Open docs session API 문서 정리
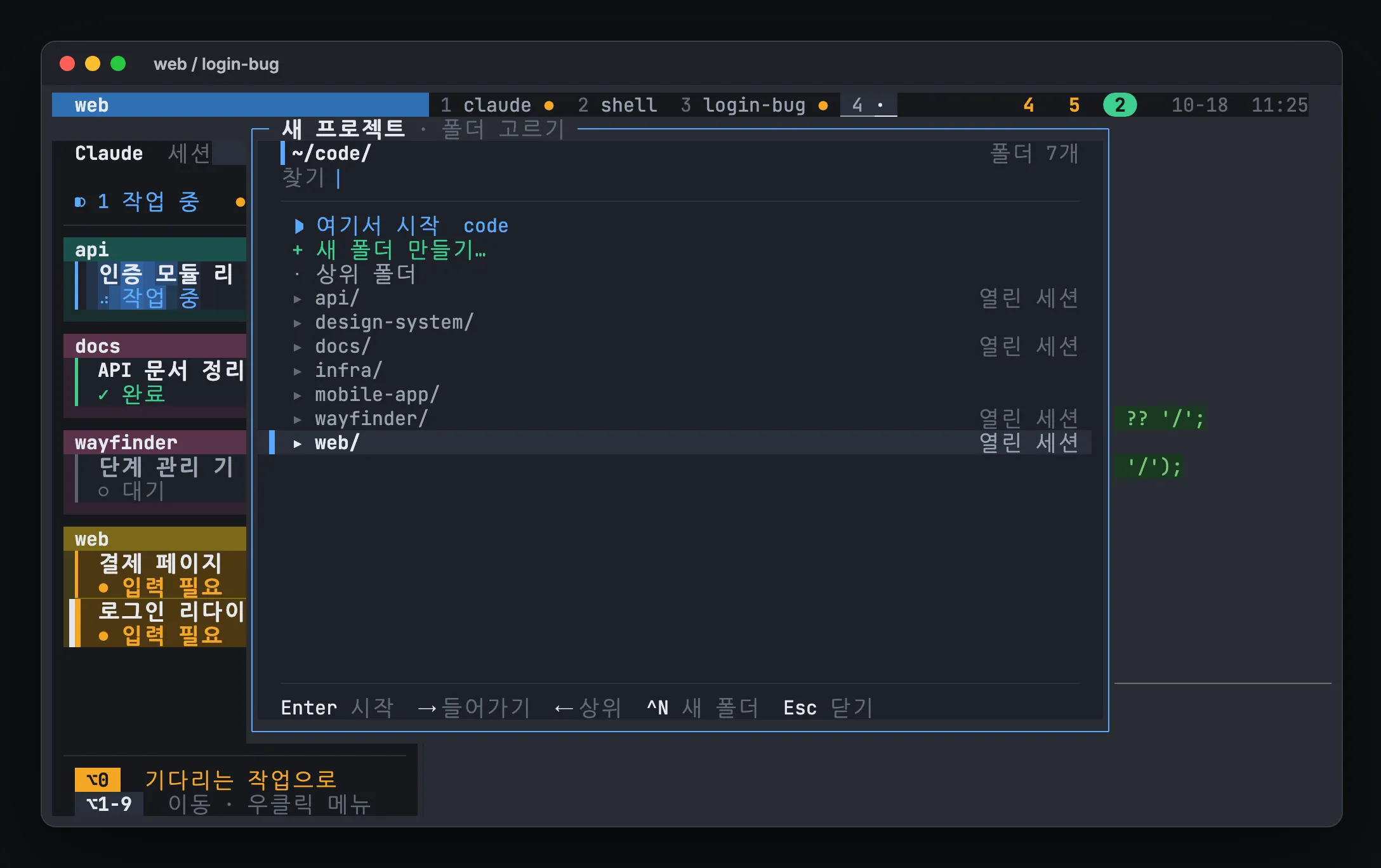1381x868 pixels. 161,382
